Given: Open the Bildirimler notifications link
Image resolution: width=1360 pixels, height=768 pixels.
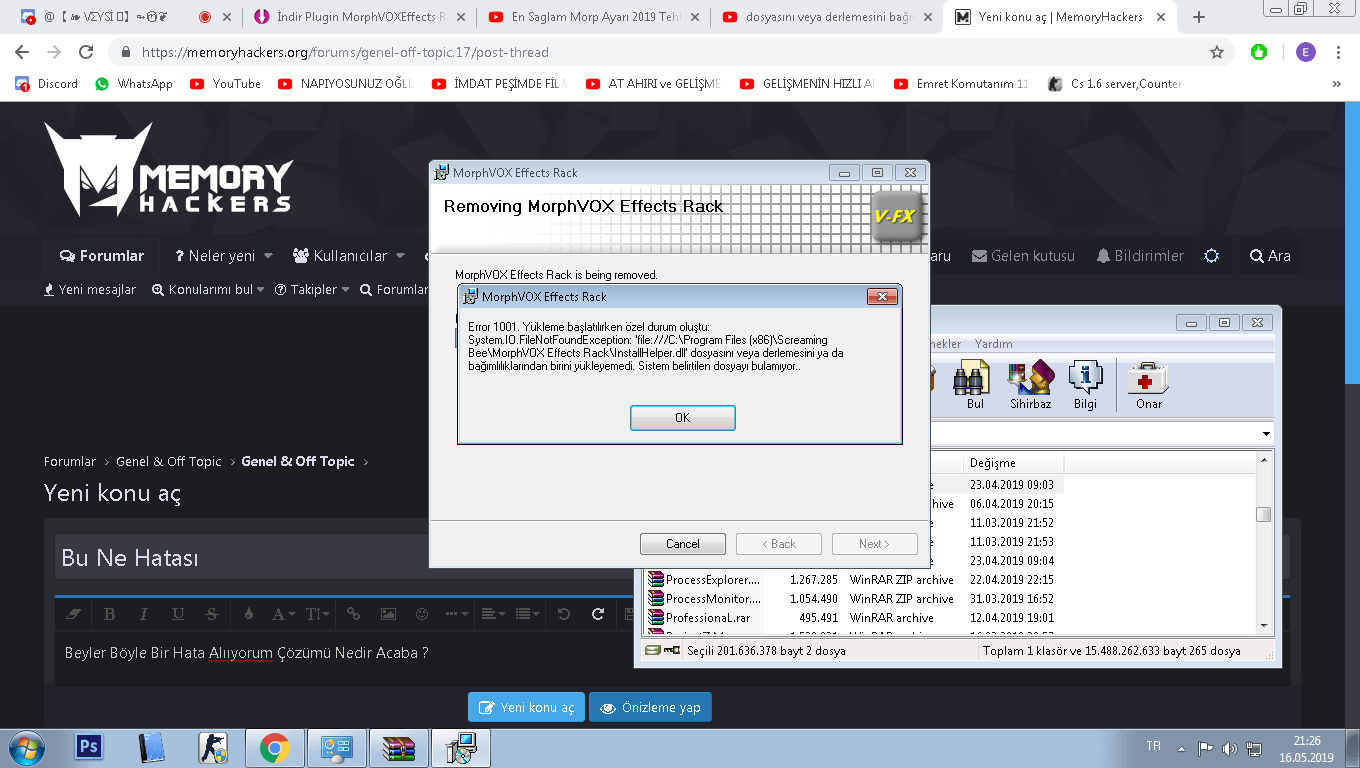Looking at the screenshot, I should 1140,256.
